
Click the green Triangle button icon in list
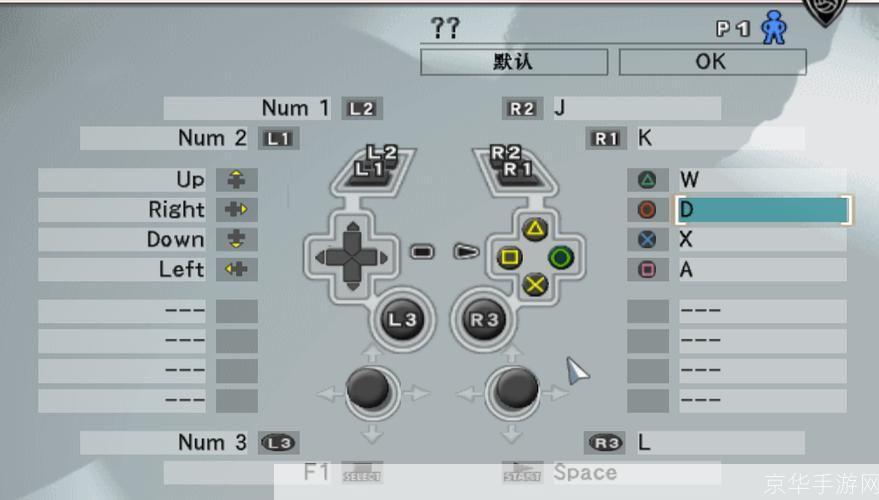click(x=647, y=179)
